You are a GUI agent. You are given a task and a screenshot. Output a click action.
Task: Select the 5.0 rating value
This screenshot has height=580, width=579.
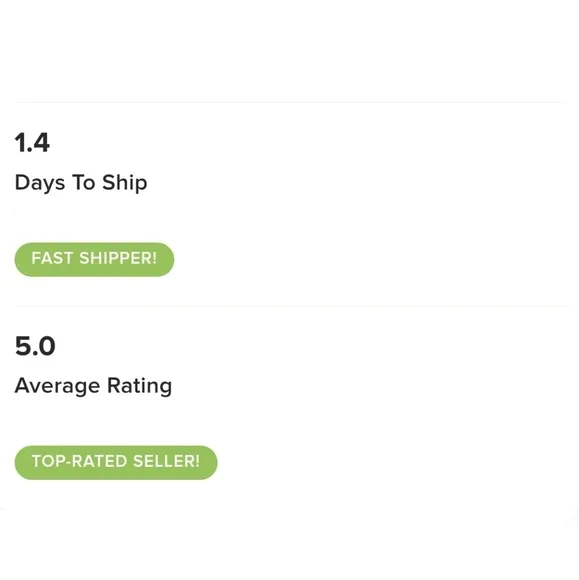(x=35, y=346)
